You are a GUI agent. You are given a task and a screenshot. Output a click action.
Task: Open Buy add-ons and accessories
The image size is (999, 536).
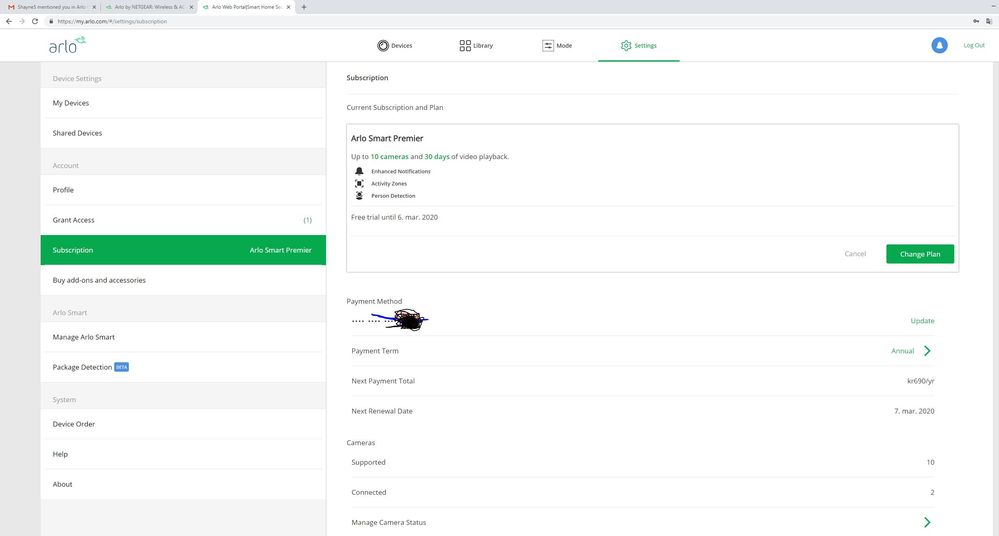[183, 280]
